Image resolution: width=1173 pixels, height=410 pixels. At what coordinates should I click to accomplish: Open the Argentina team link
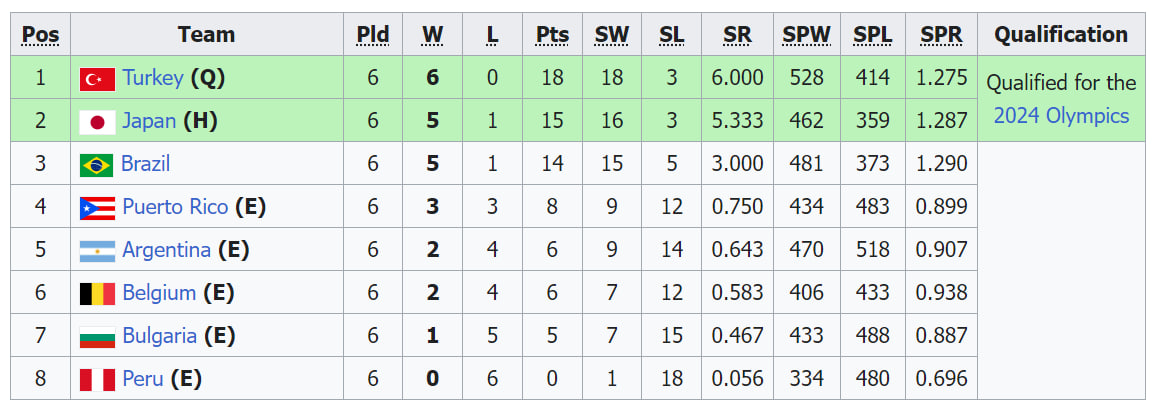coord(166,250)
